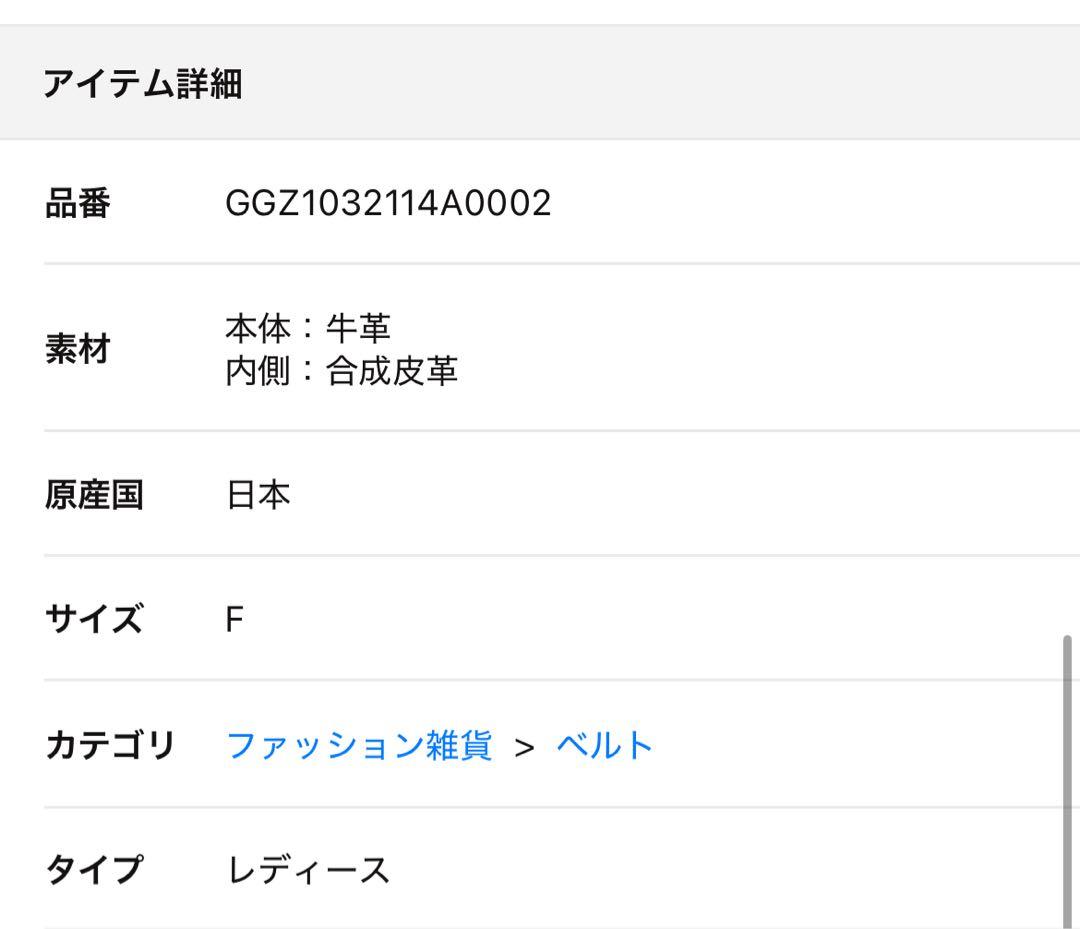Click the vertical scrollbar thumb
Viewport: 1080px width, 929px height.
pyautogui.click(x=1067, y=780)
